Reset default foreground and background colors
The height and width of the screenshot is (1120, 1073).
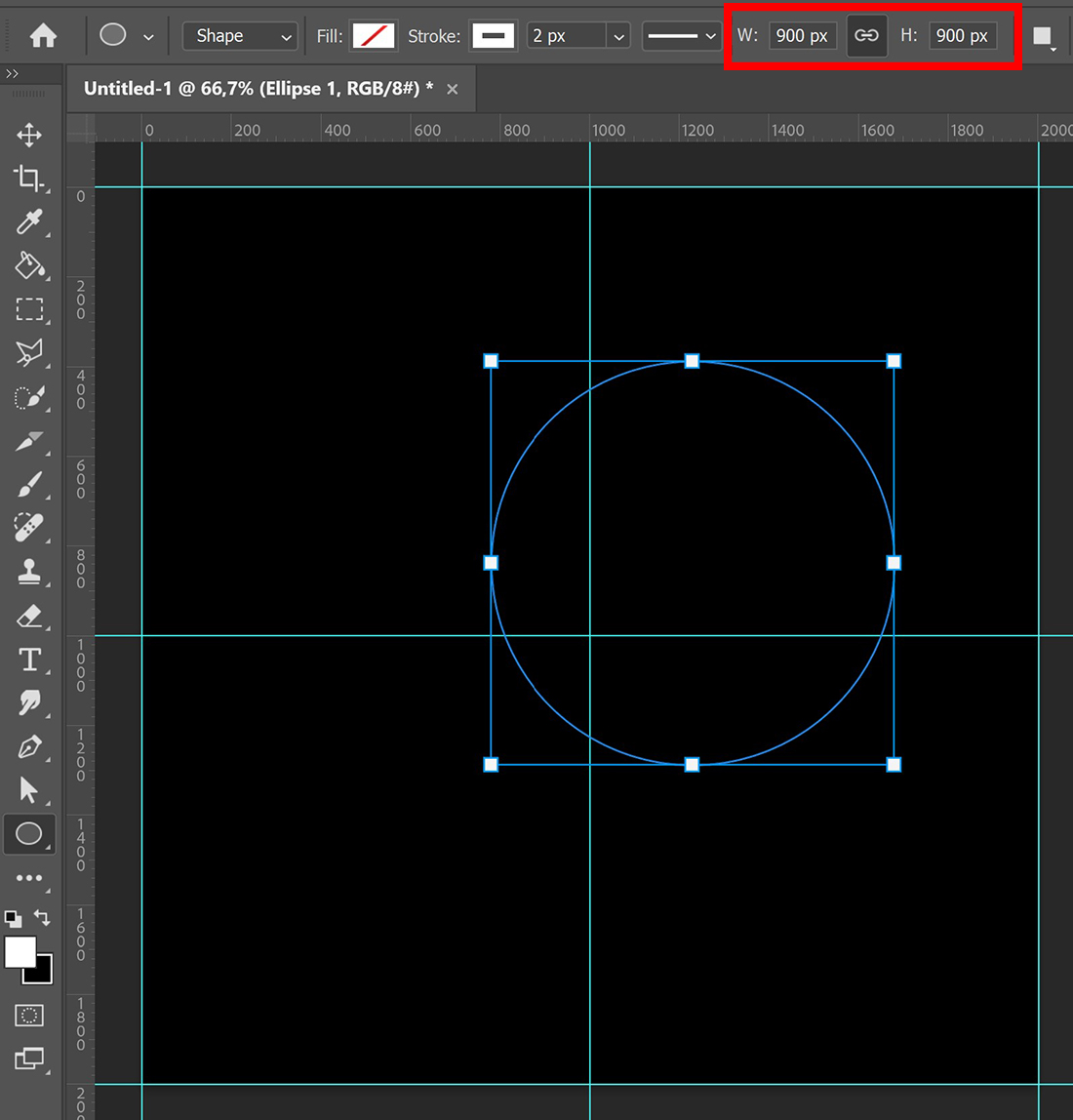click(x=13, y=919)
